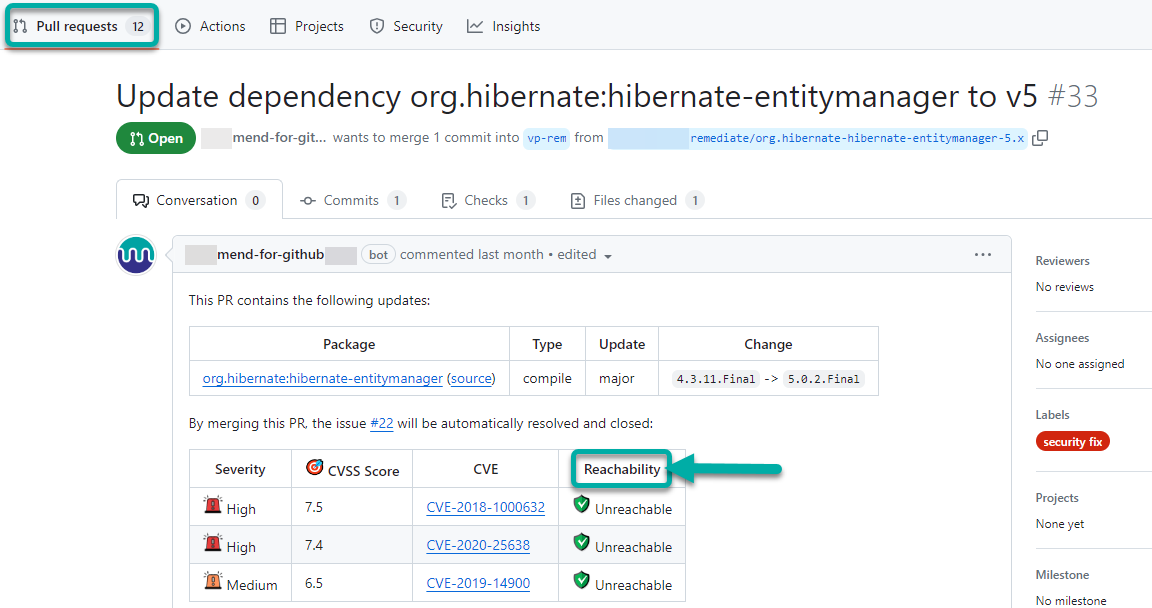Viewport: 1152px width, 608px height.
Task: Open the three-dots comment options menu
Action: click(x=983, y=255)
